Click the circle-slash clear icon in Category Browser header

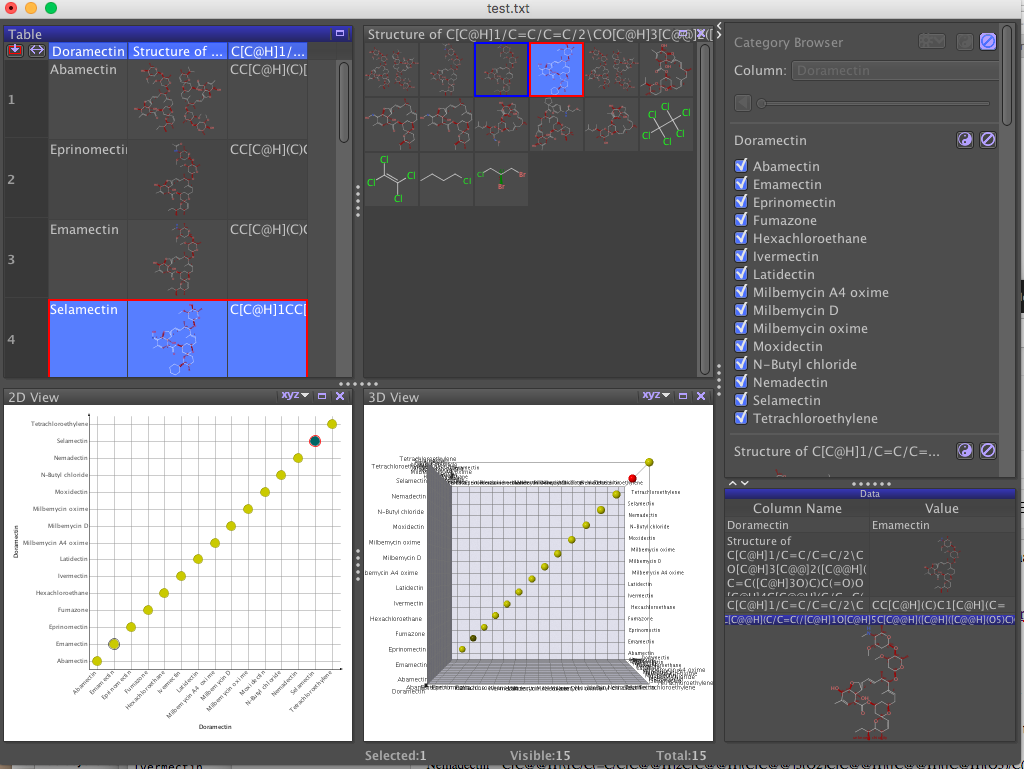(x=988, y=41)
